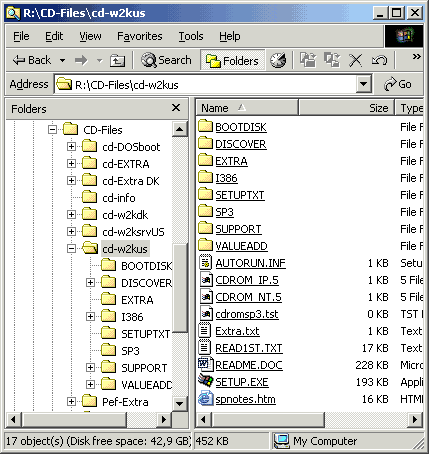Open the Favorites menu
This screenshot has height=454, width=429.
pos(140,36)
